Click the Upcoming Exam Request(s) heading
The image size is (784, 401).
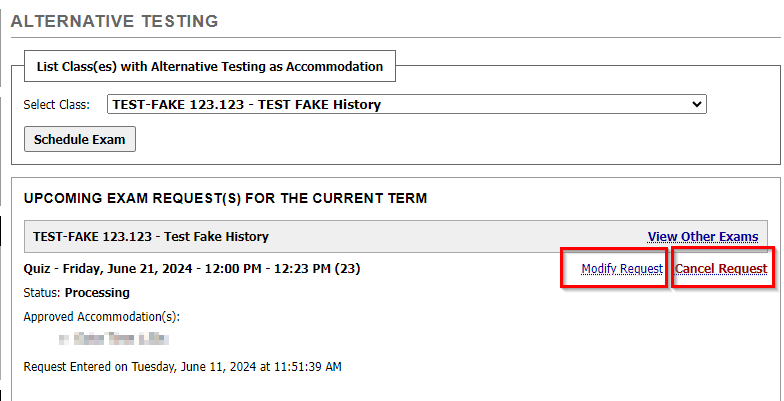pyautogui.click(x=225, y=198)
